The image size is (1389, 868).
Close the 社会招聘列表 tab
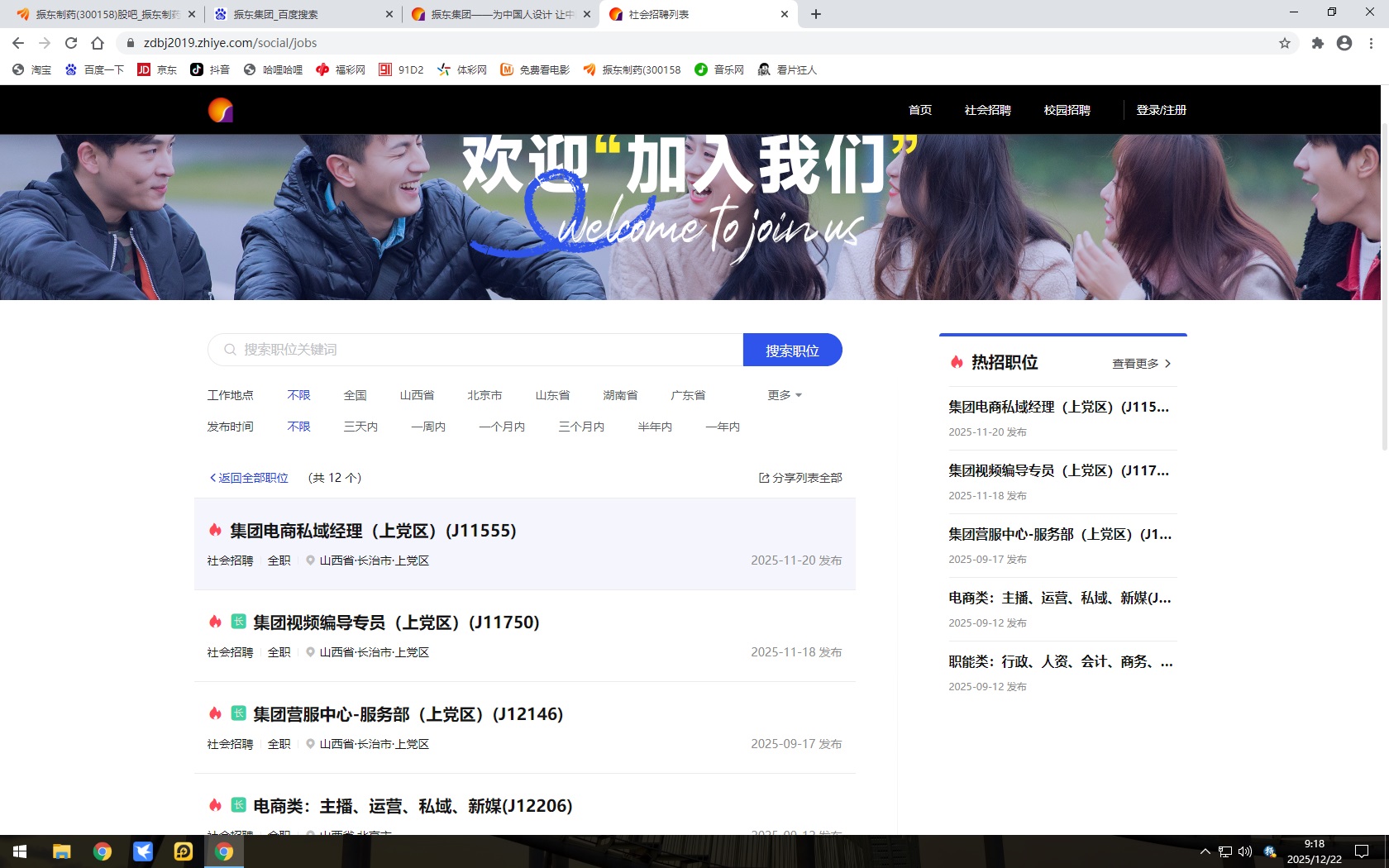click(x=785, y=14)
